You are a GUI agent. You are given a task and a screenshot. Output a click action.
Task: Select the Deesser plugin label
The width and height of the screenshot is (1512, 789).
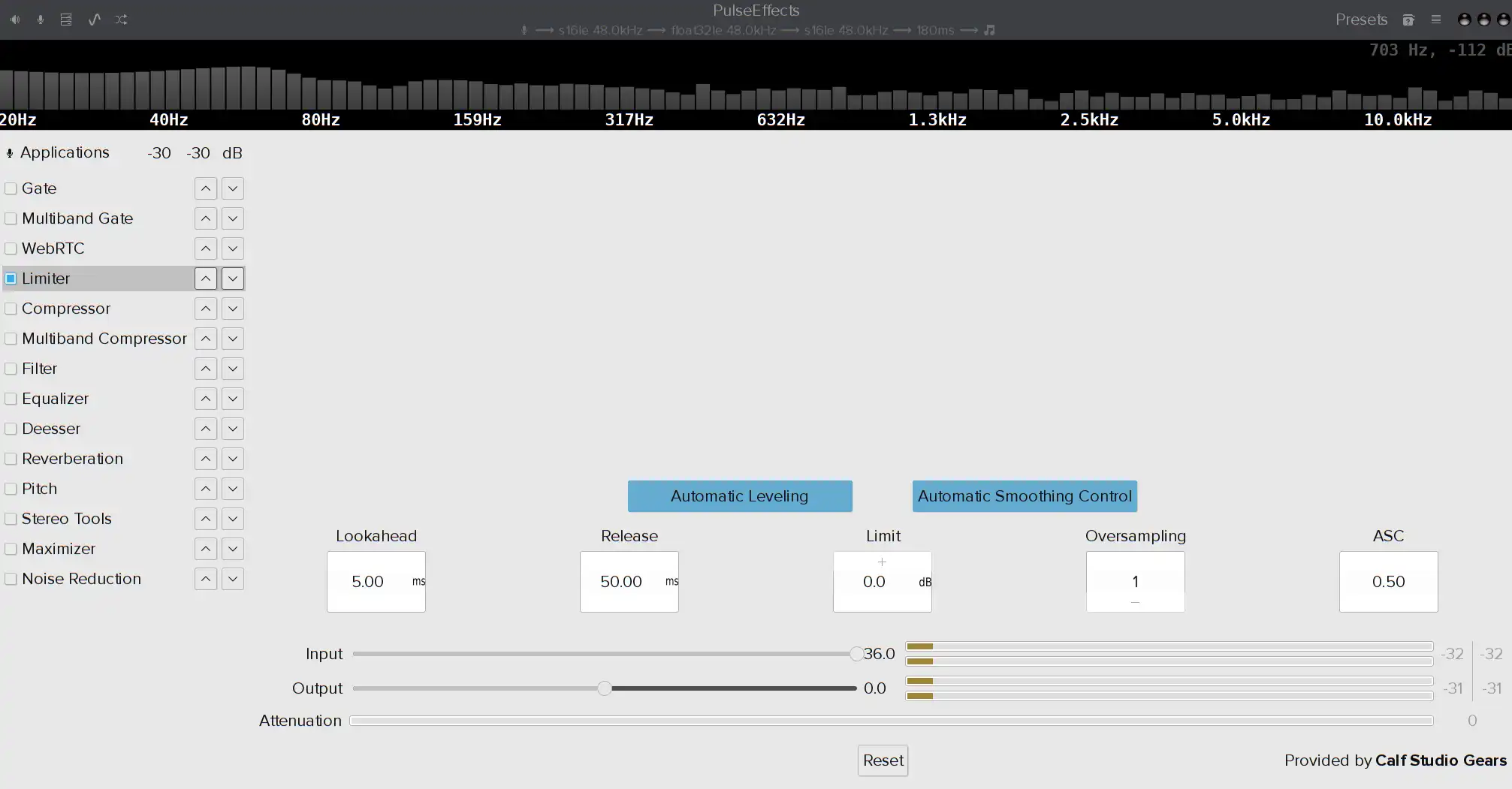pyautogui.click(x=51, y=429)
